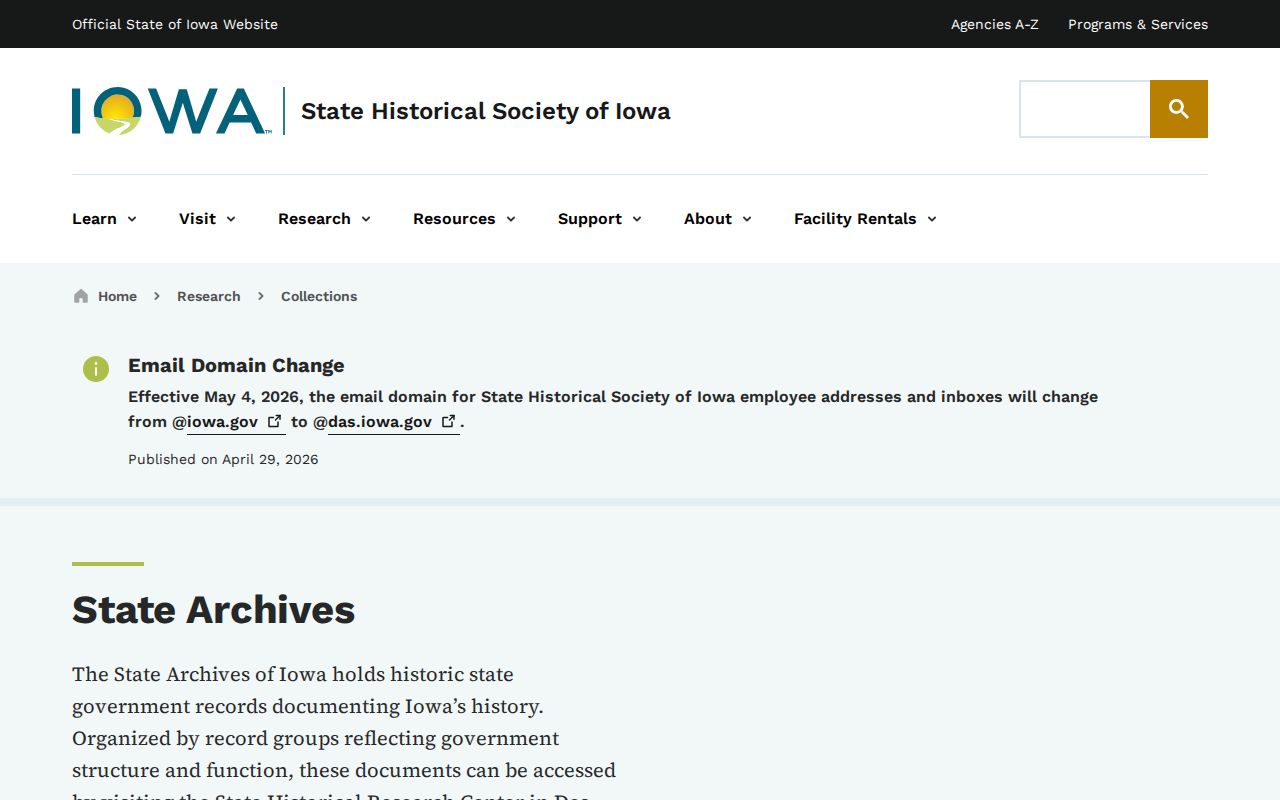The image size is (1280, 800).
Task: Click the magnifying glass search button
Action: pyautogui.click(x=1179, y=109)
